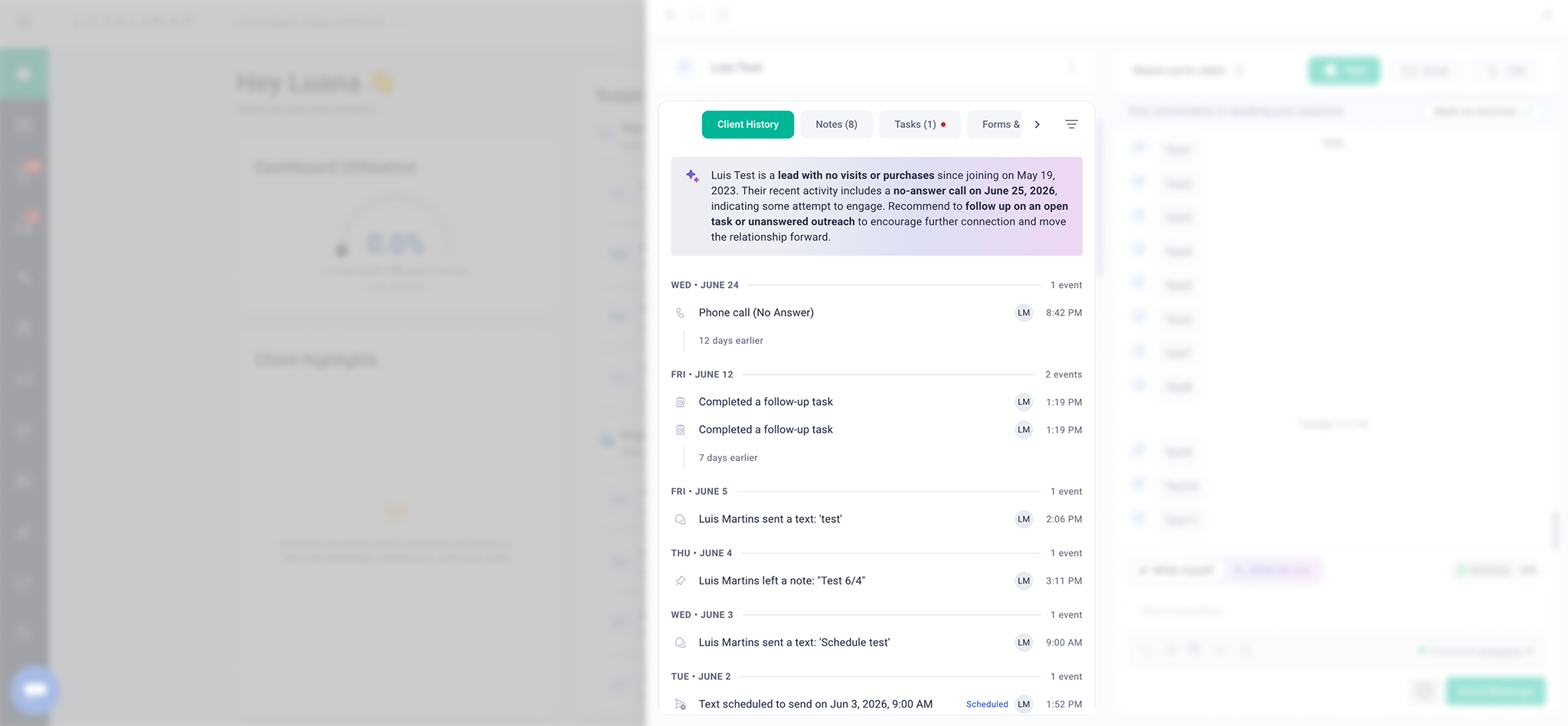Click the THU • JUNE 4 date header

[701, 553]
